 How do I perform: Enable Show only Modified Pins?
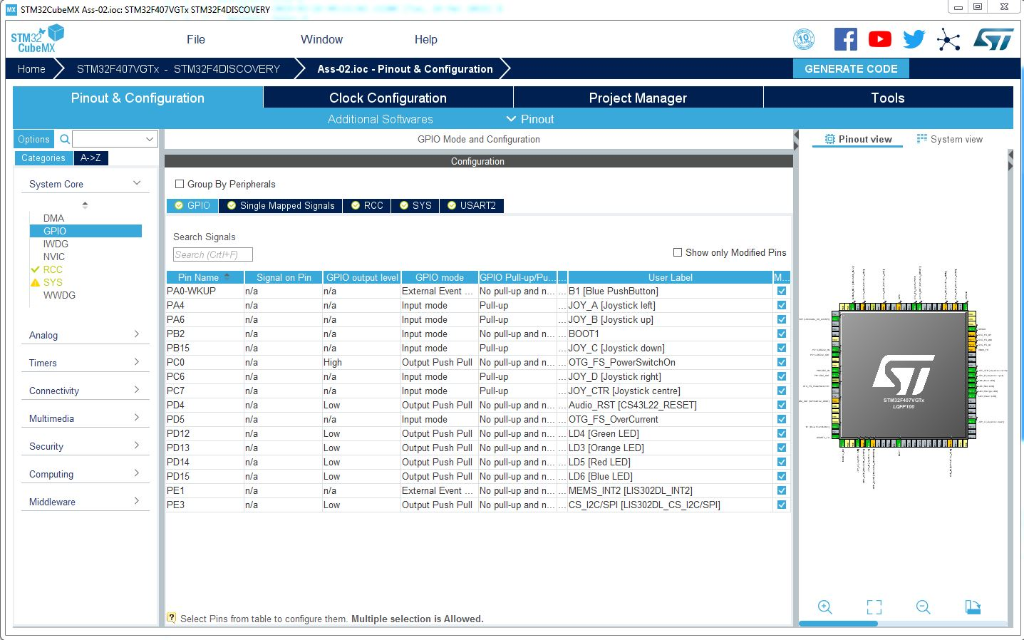point(677,253)
